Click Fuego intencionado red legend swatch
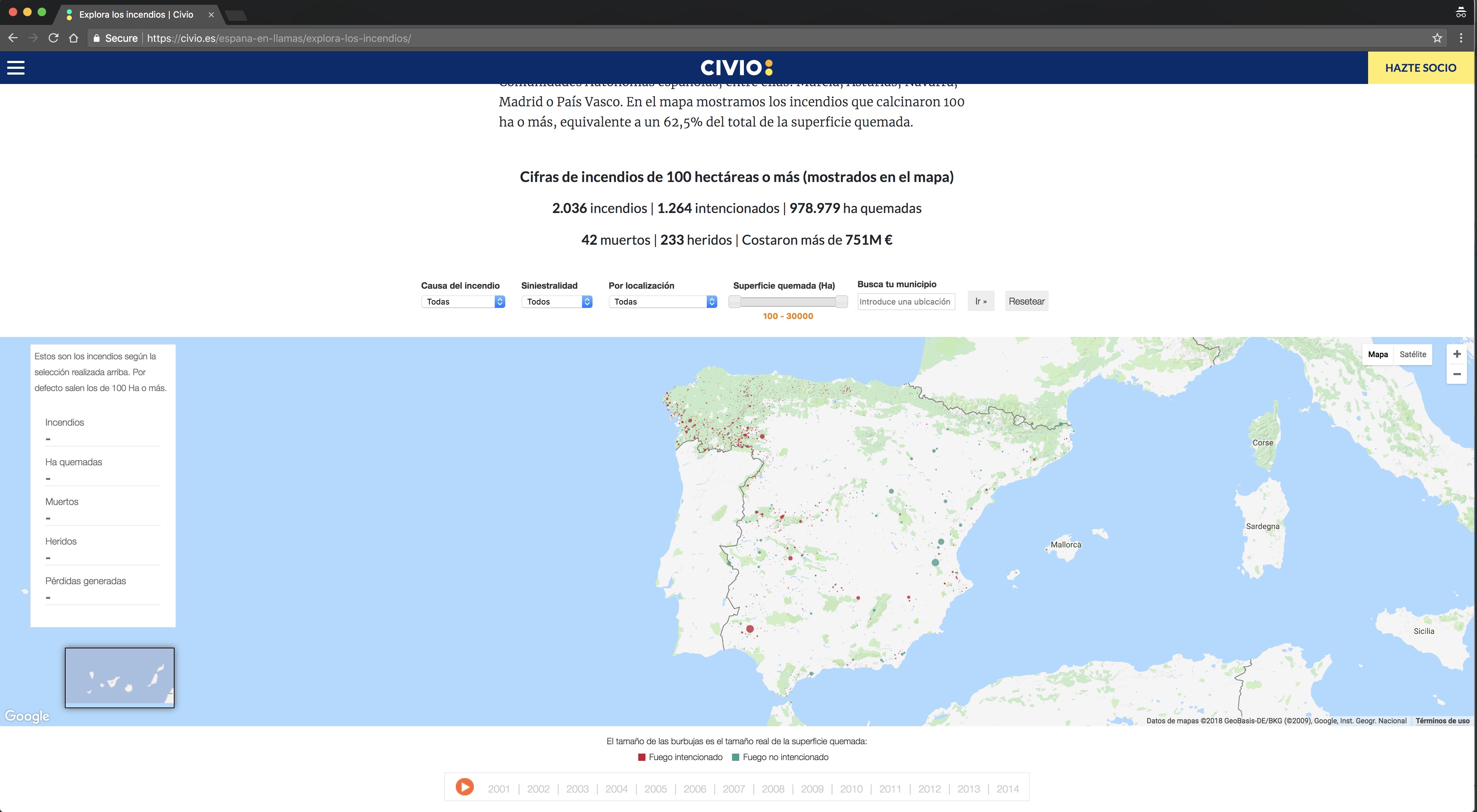This screenshot has width=1477, height=812. tap(641, 757)
